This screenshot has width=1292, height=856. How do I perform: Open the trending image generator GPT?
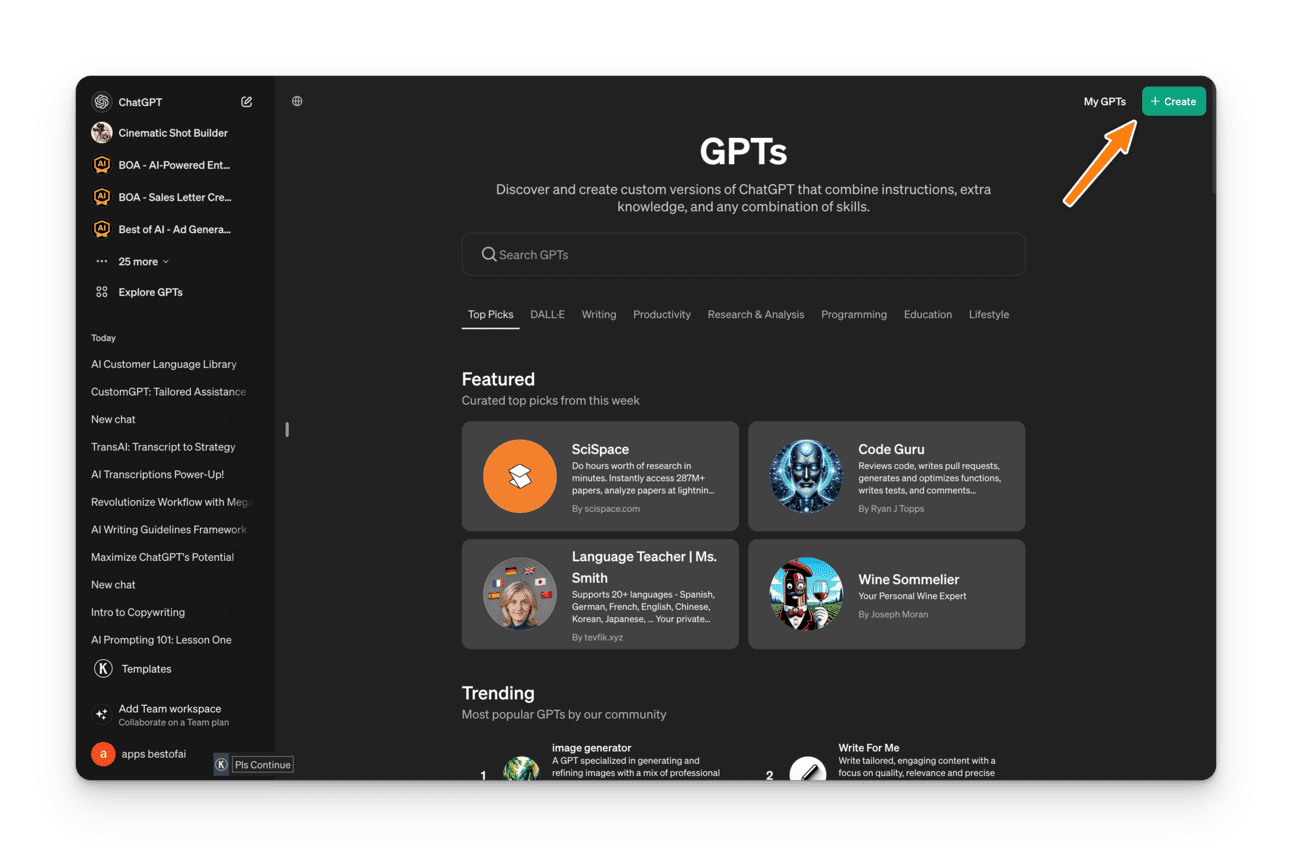(600, 762)
